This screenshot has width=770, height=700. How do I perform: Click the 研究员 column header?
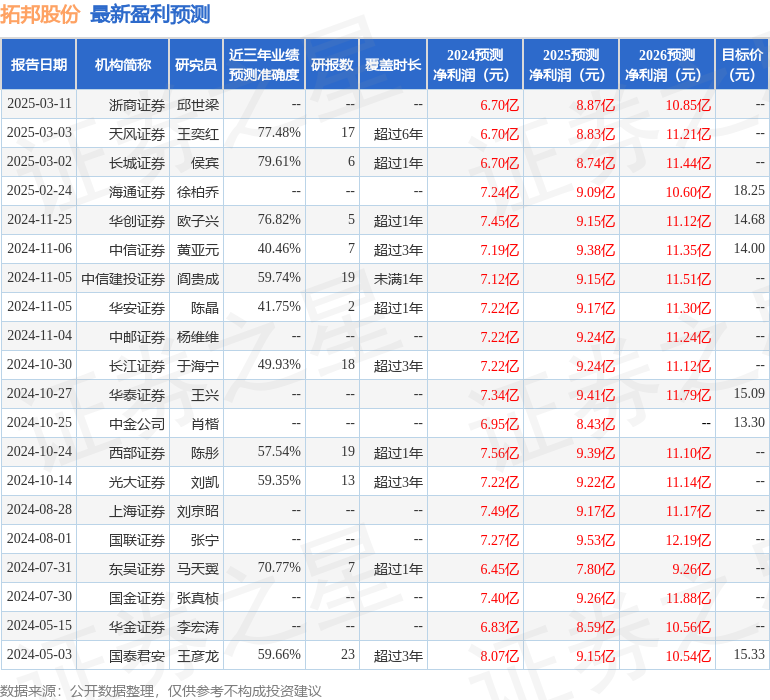(196, 64)
